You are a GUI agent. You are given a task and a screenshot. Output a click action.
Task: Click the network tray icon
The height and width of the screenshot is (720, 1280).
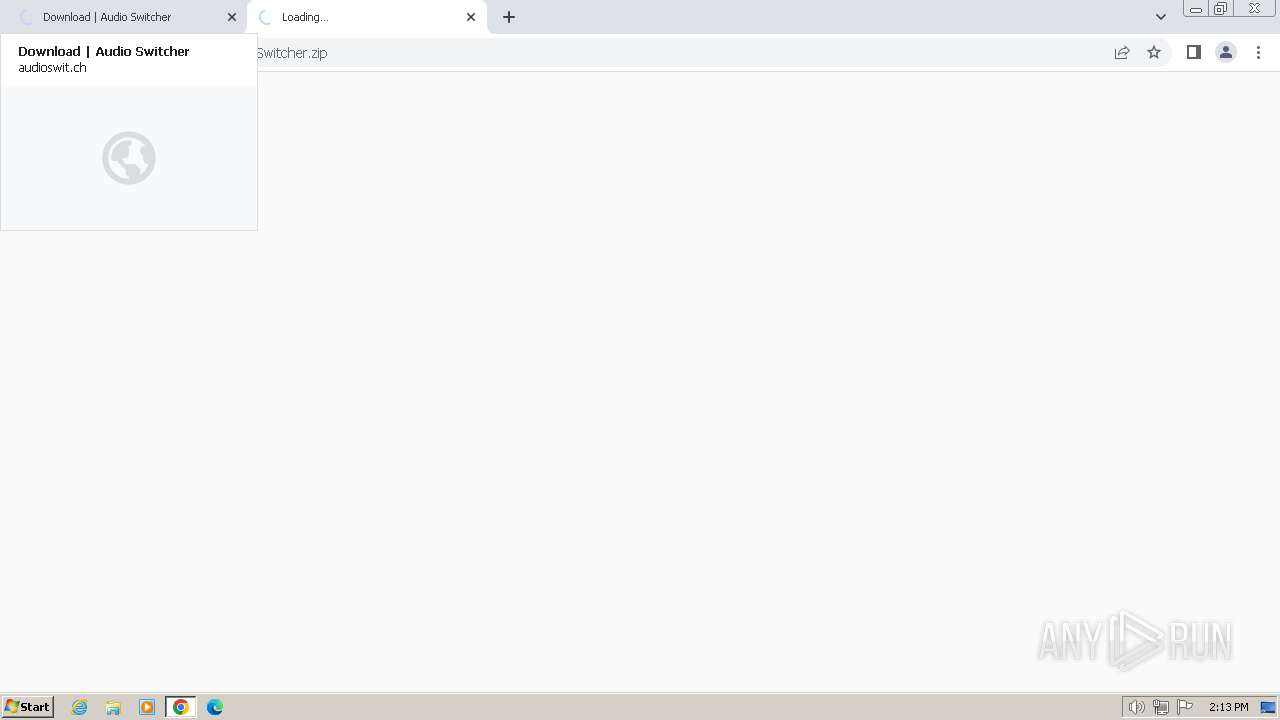(x=1161, y=707)
